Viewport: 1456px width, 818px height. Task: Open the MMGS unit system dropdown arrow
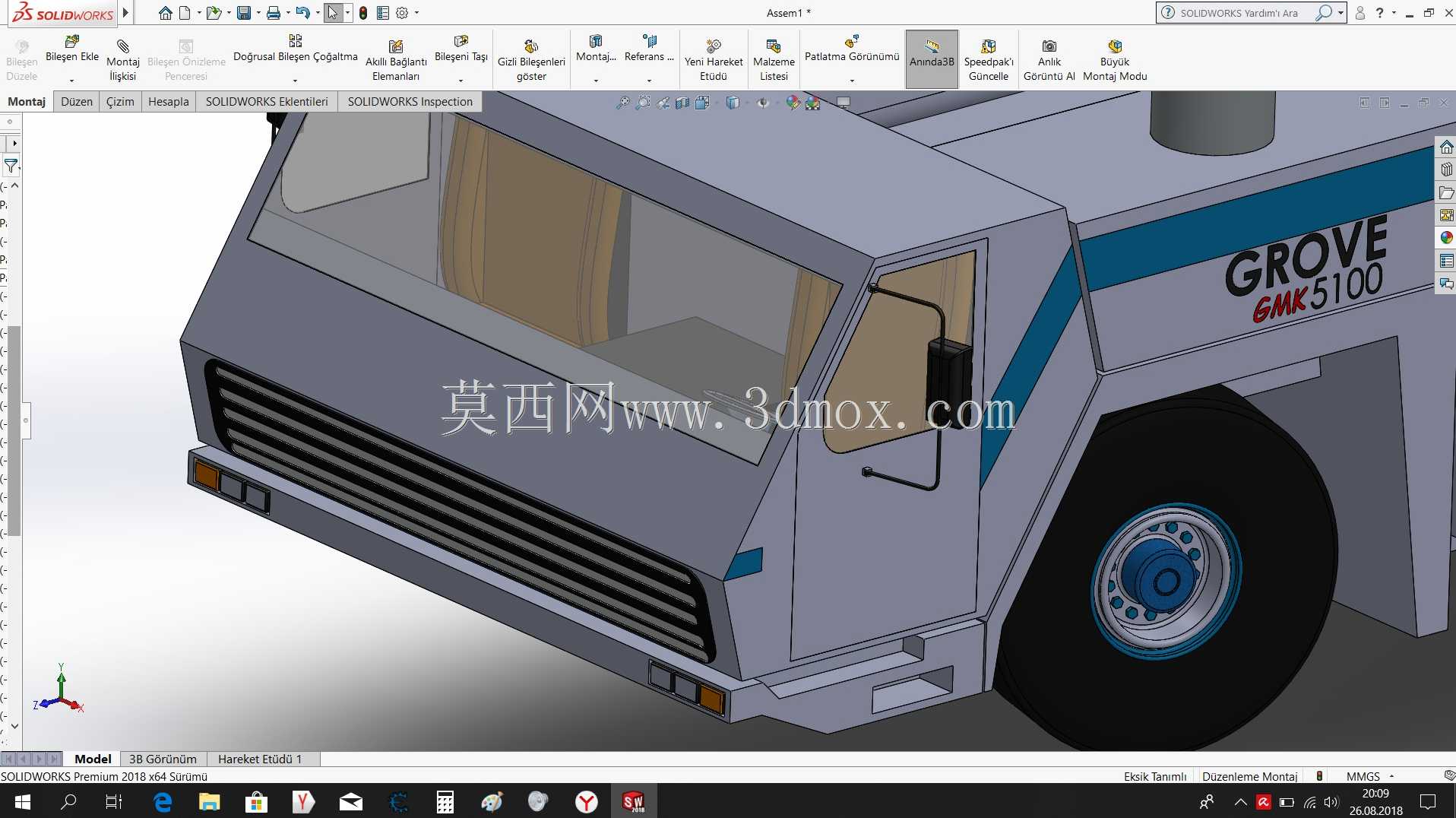pyautogui.click(x=1391, y=776)
